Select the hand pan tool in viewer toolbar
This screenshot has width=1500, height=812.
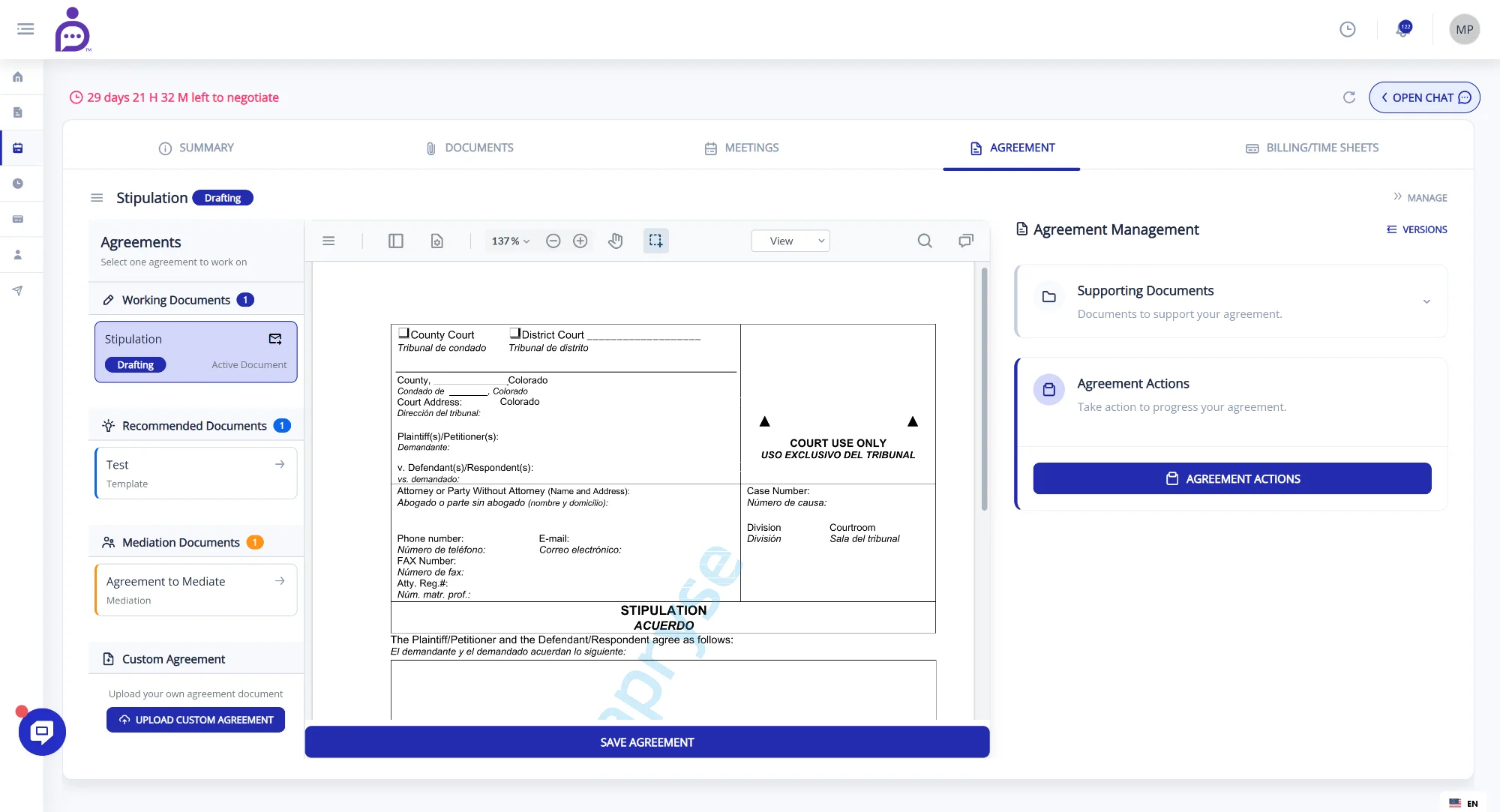click(x=615, y=241)
